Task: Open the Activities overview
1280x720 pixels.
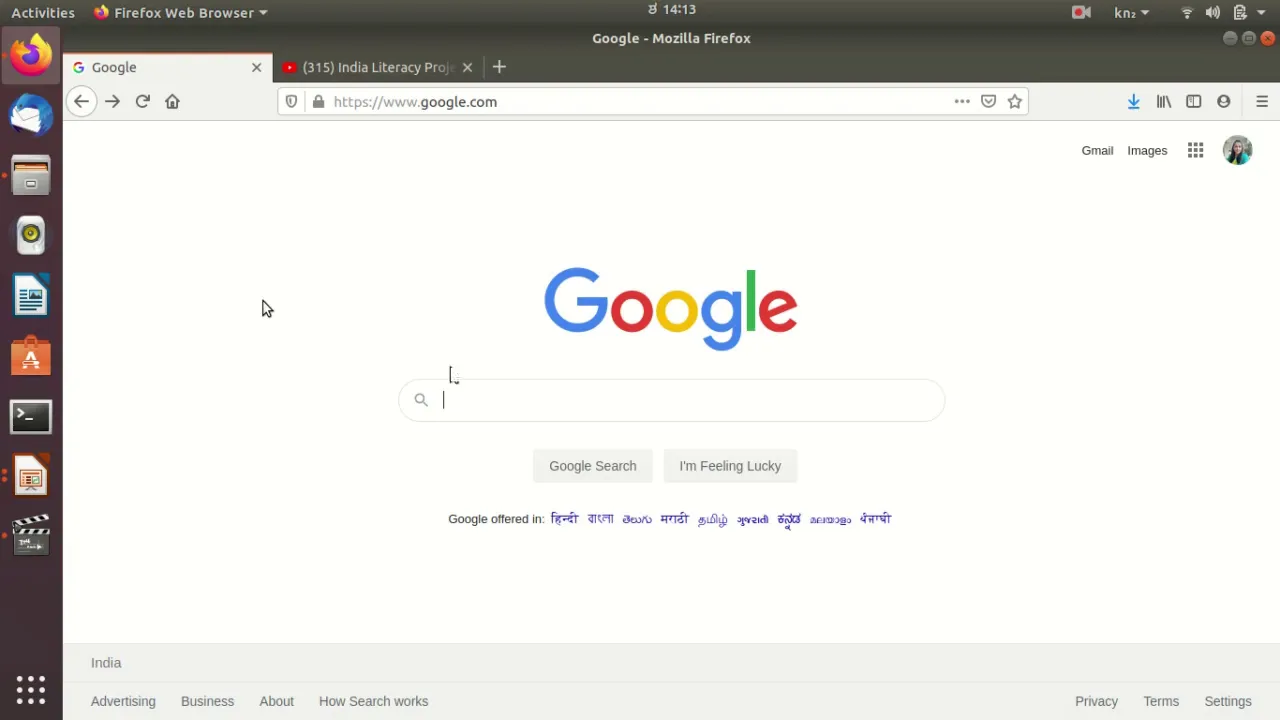Action: coord(43,12)
